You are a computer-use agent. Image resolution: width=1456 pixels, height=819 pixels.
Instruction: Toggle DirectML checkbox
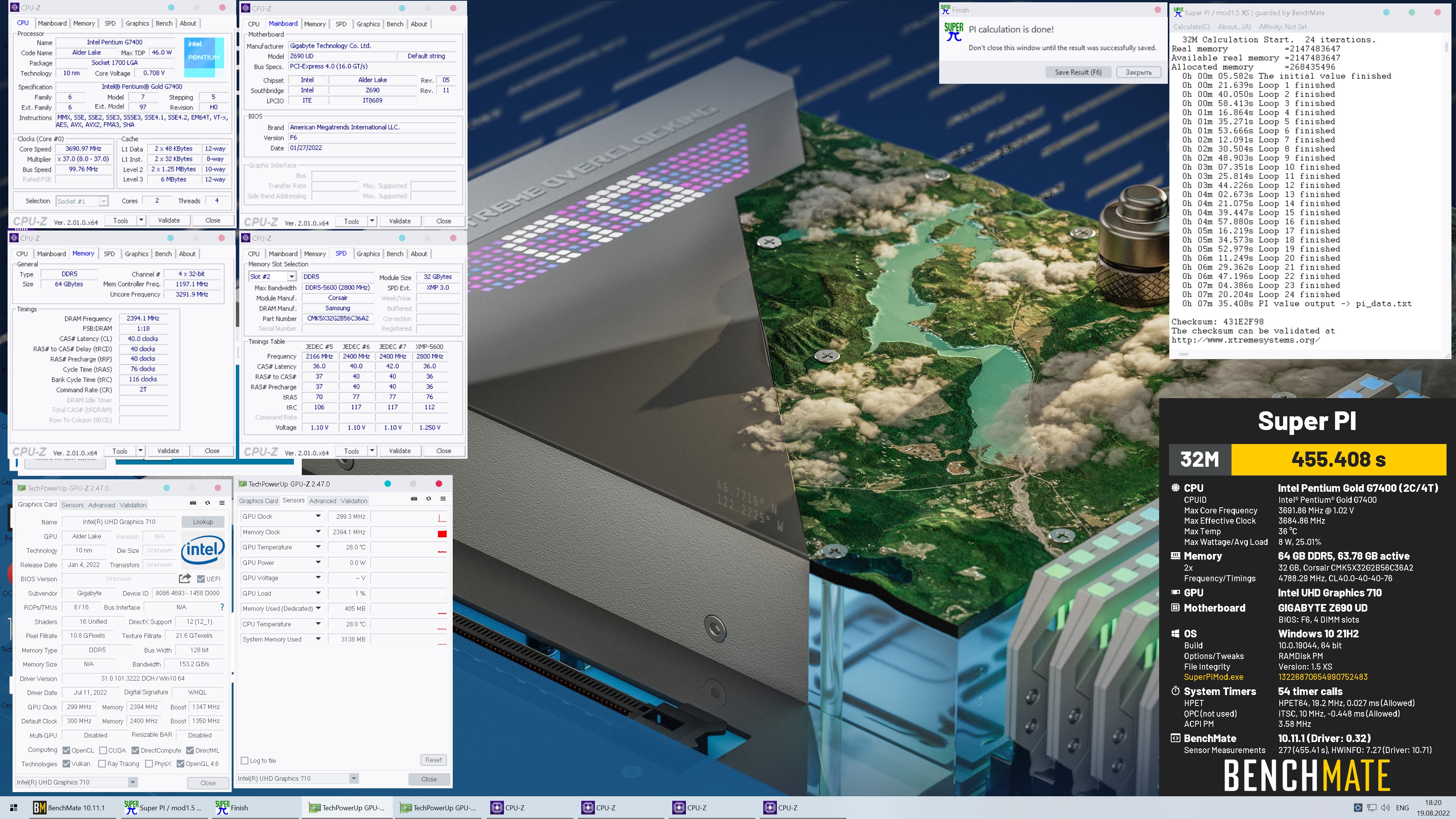pyautogui.click(x=190, y=751)
